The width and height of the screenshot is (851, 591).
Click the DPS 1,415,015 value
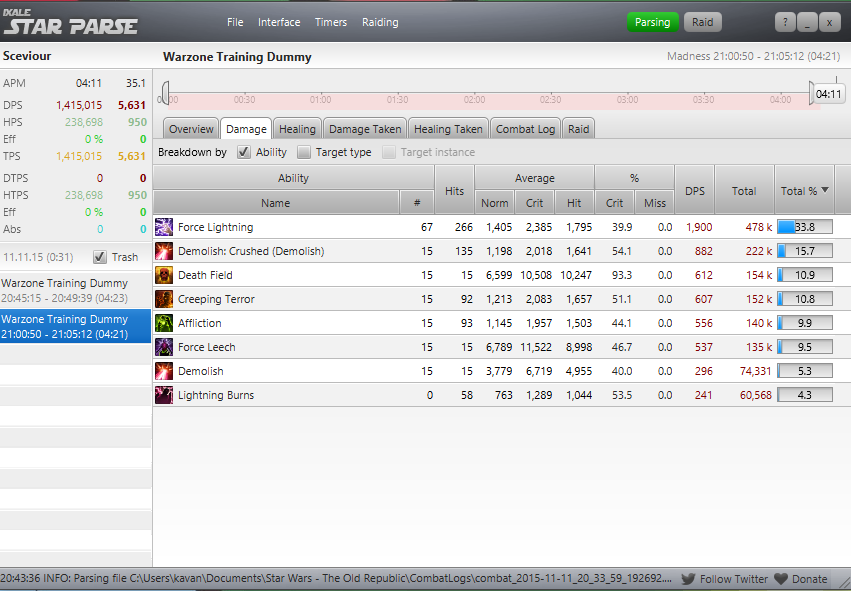point(79,105)
